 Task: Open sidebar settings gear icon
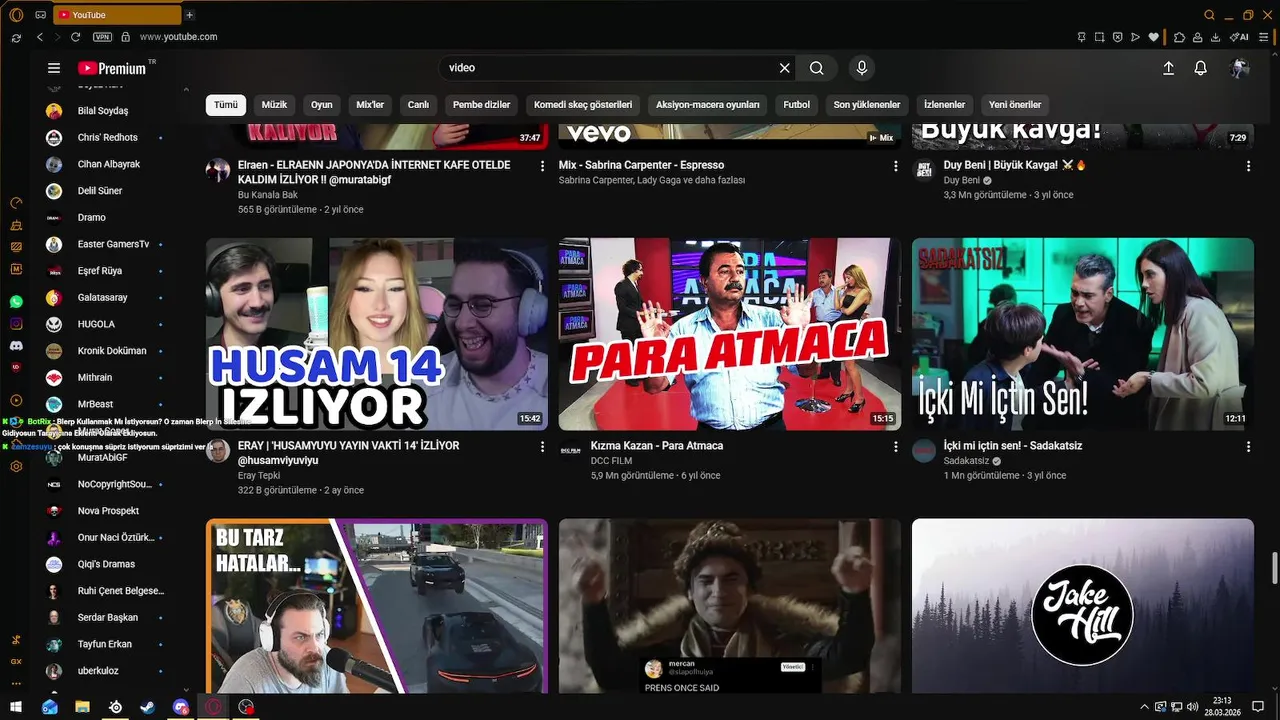[16, 466]
